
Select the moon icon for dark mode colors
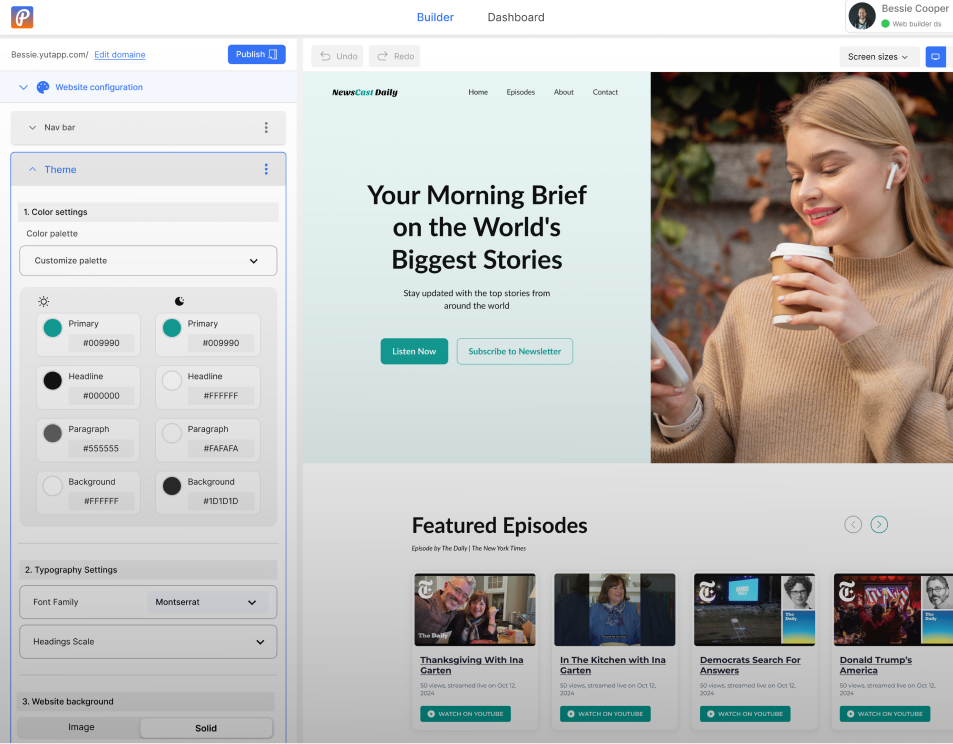[x=181, y=301]
